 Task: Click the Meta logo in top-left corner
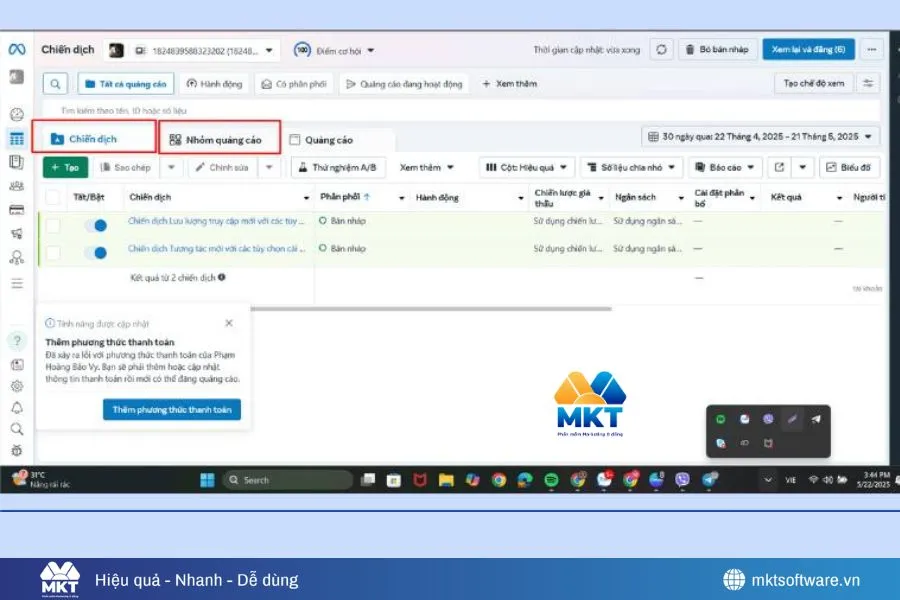tap(15, 48)
